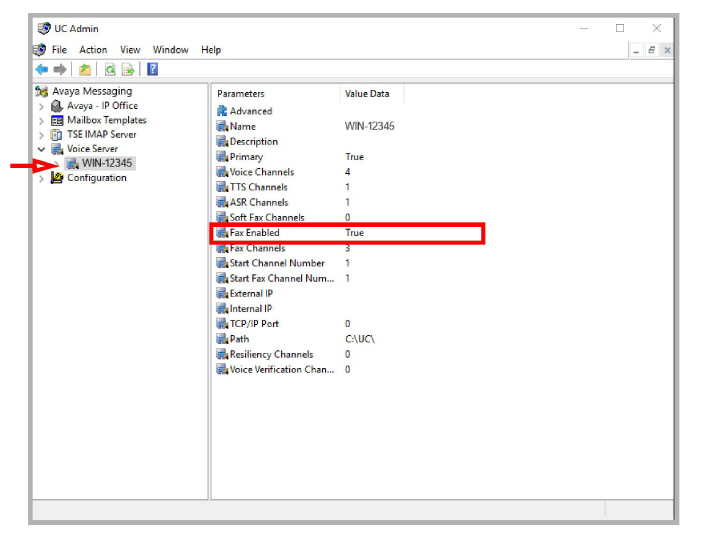The height and width of the screenshot is (539, 707).
Task: Click the Advanced parameter icon
Action: pos(222,111)
